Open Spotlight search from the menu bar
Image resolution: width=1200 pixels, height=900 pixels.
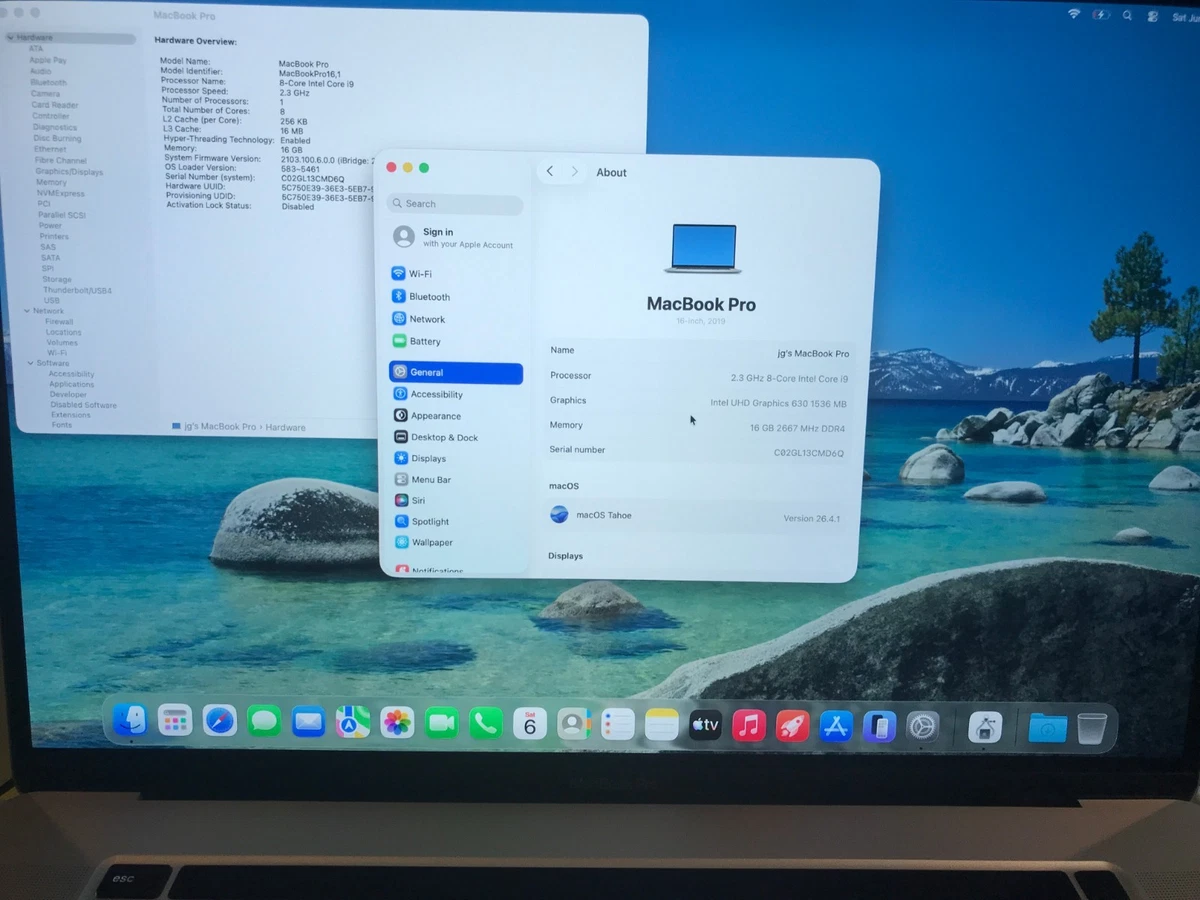coord(1128,15)
